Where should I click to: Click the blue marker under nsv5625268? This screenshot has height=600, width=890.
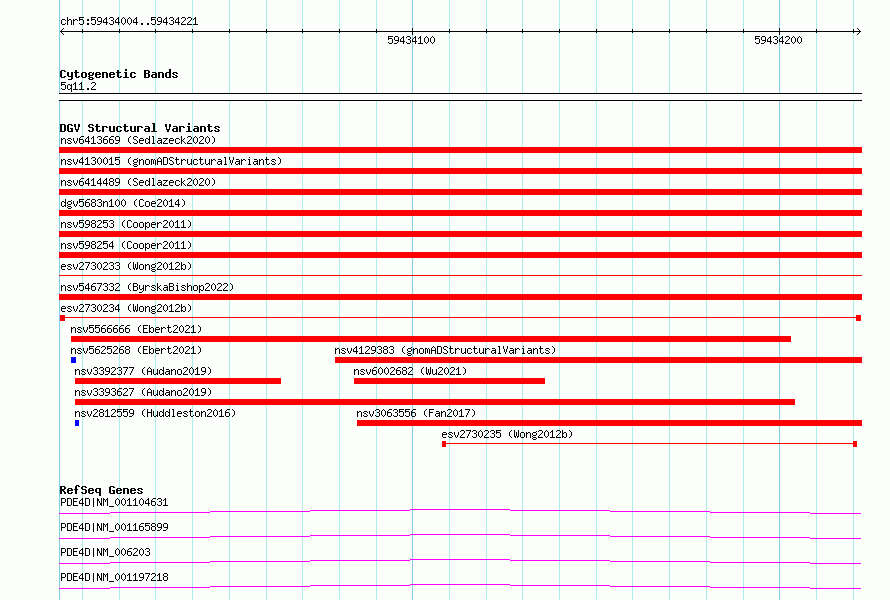(73, 360)
